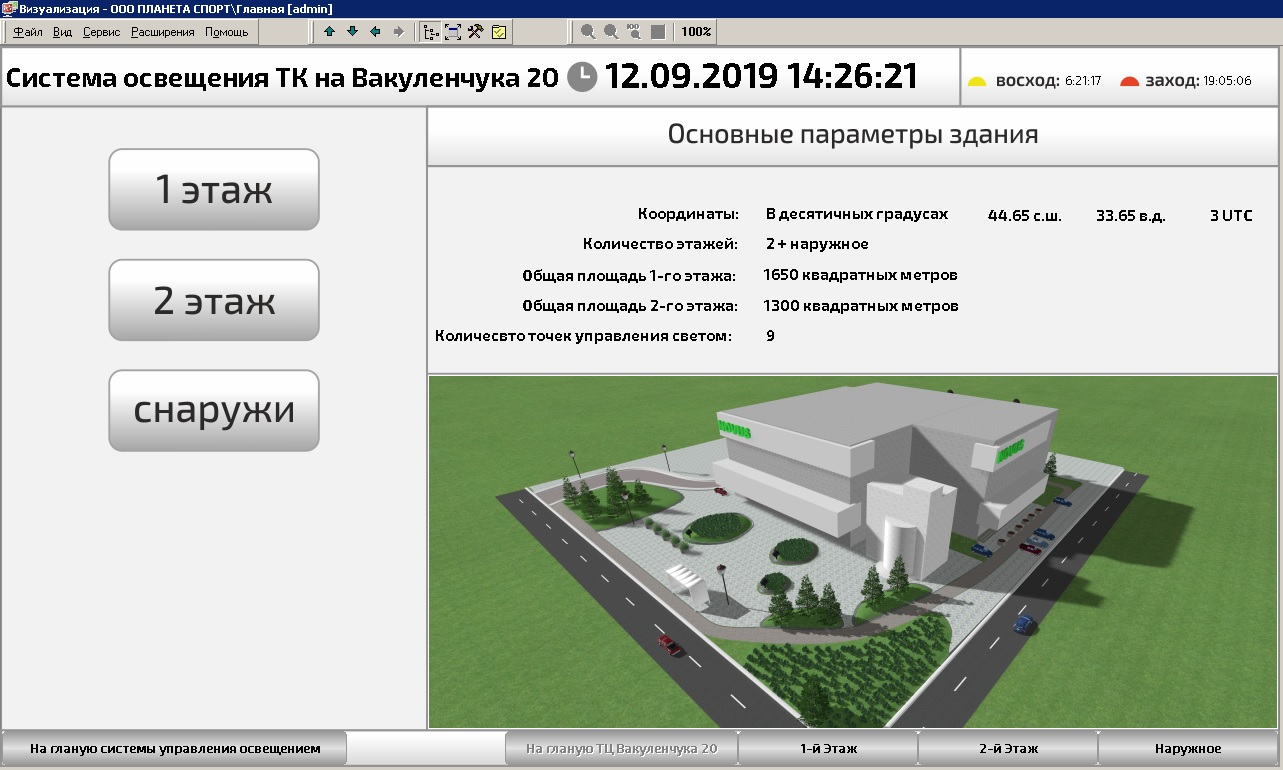Click the 3D building render image
The width and height of the screenshot is (1283, 770).
tap(853, 552)
